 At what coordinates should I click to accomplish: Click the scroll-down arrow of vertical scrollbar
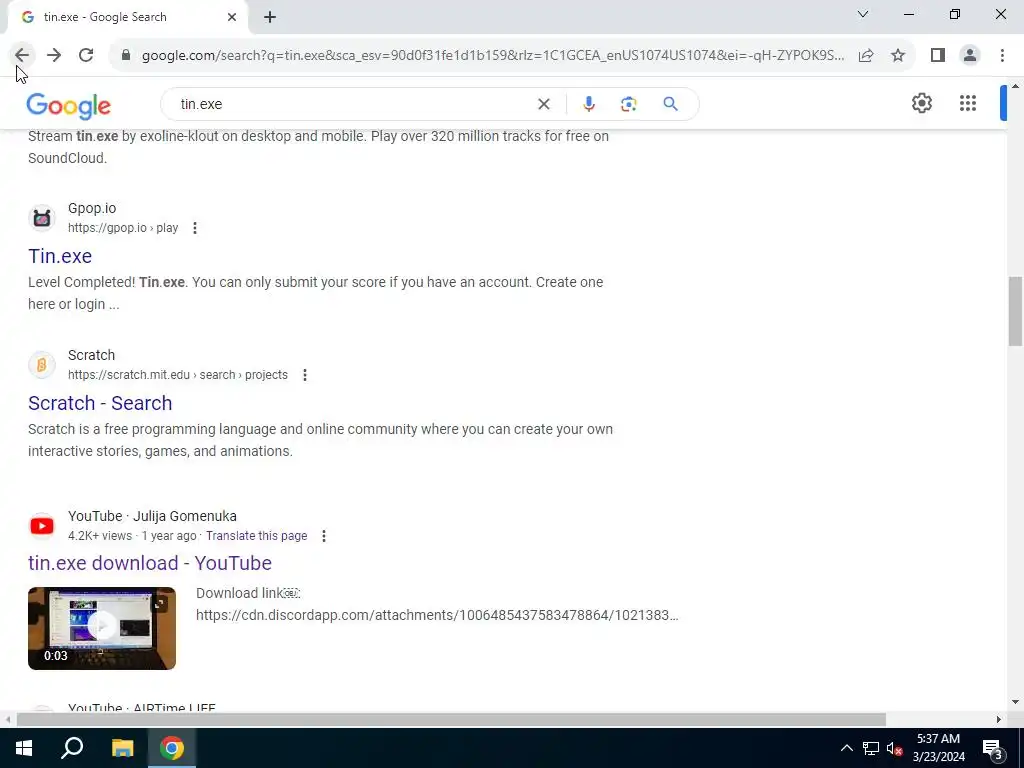1015,702
